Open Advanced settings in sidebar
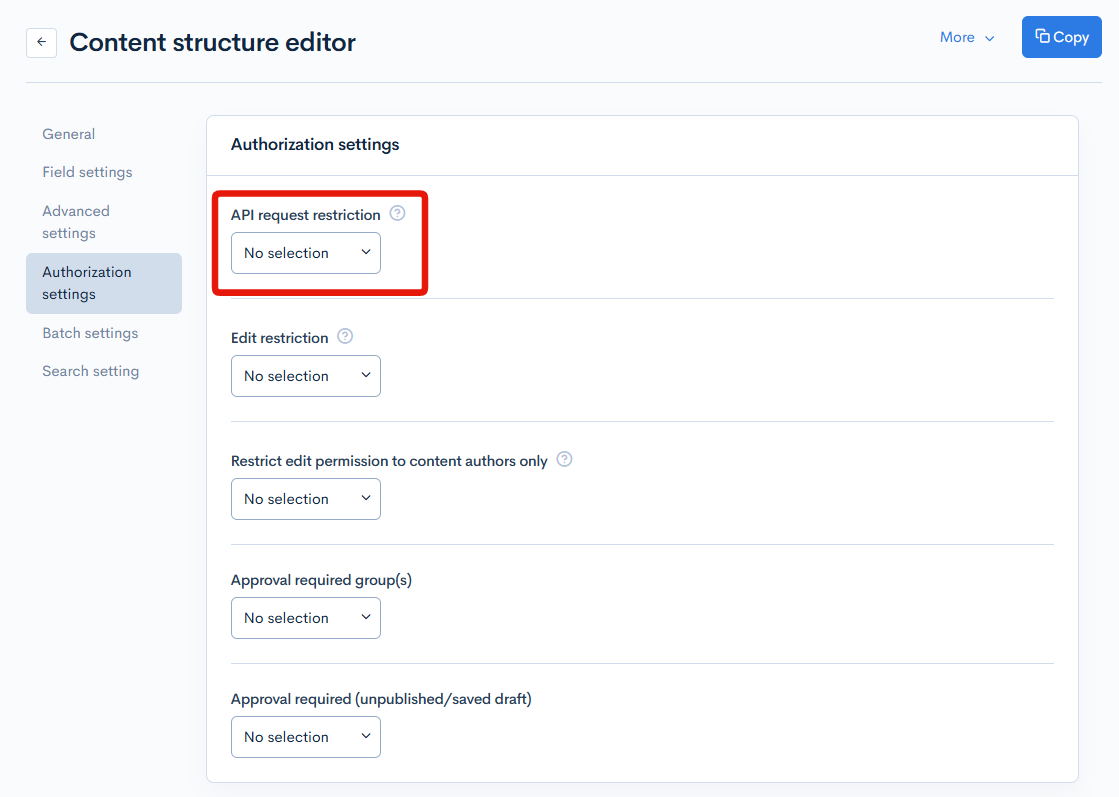Viewport: 1119px width, 797px height. pos(76,222)
